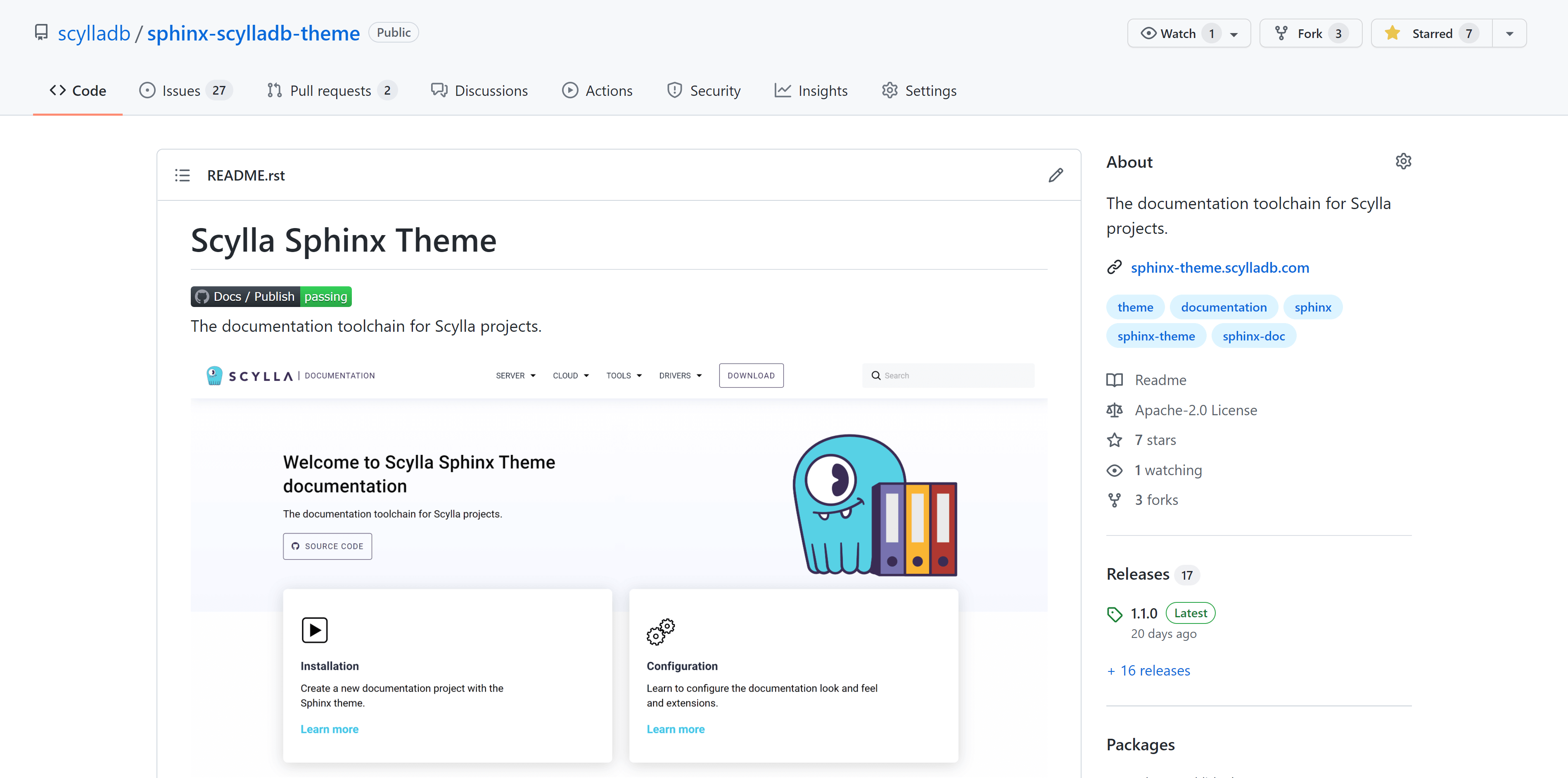Click the release tag icon beside 1.1.0

pos(1115,614)
